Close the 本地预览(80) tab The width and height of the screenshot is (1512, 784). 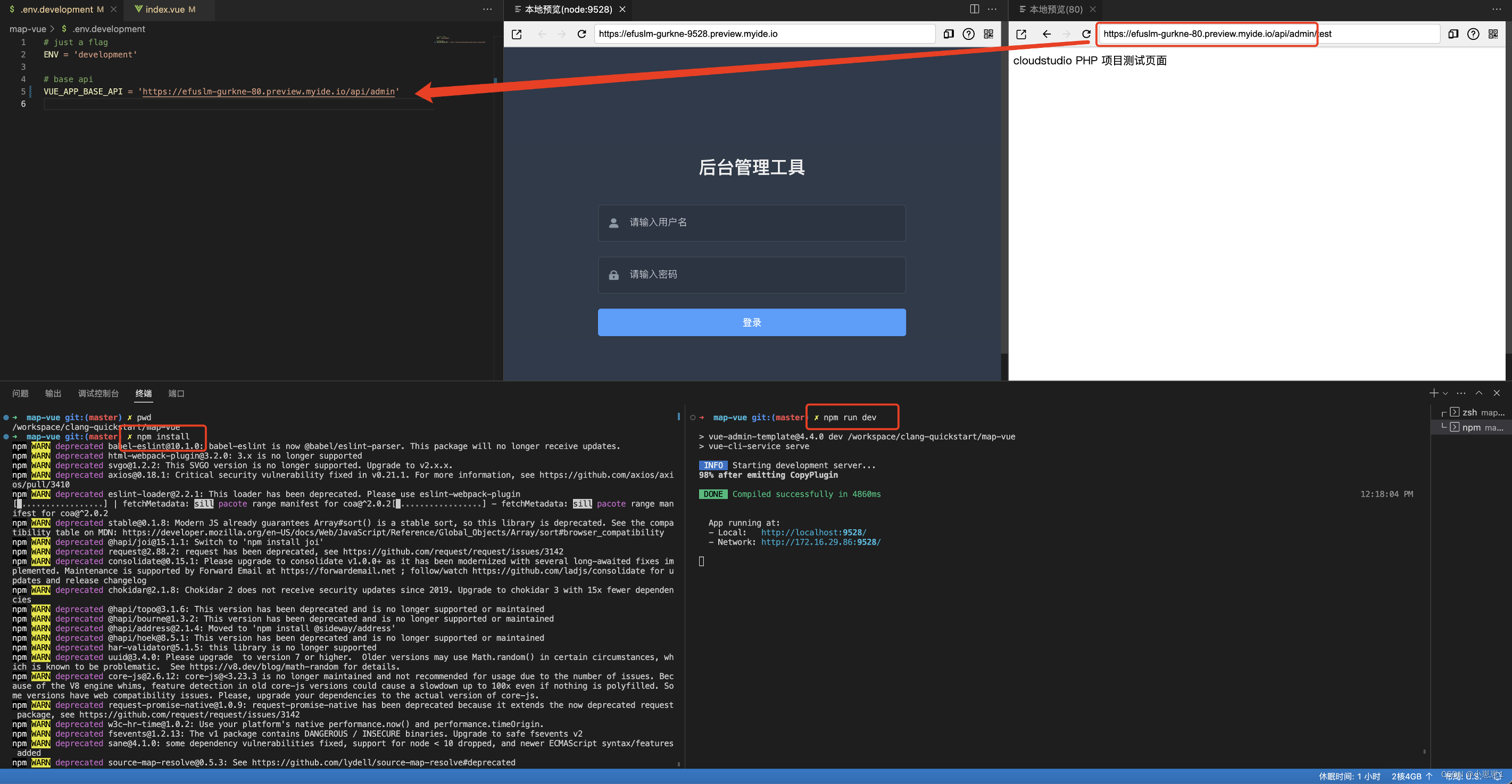(x=1093, y=10)
